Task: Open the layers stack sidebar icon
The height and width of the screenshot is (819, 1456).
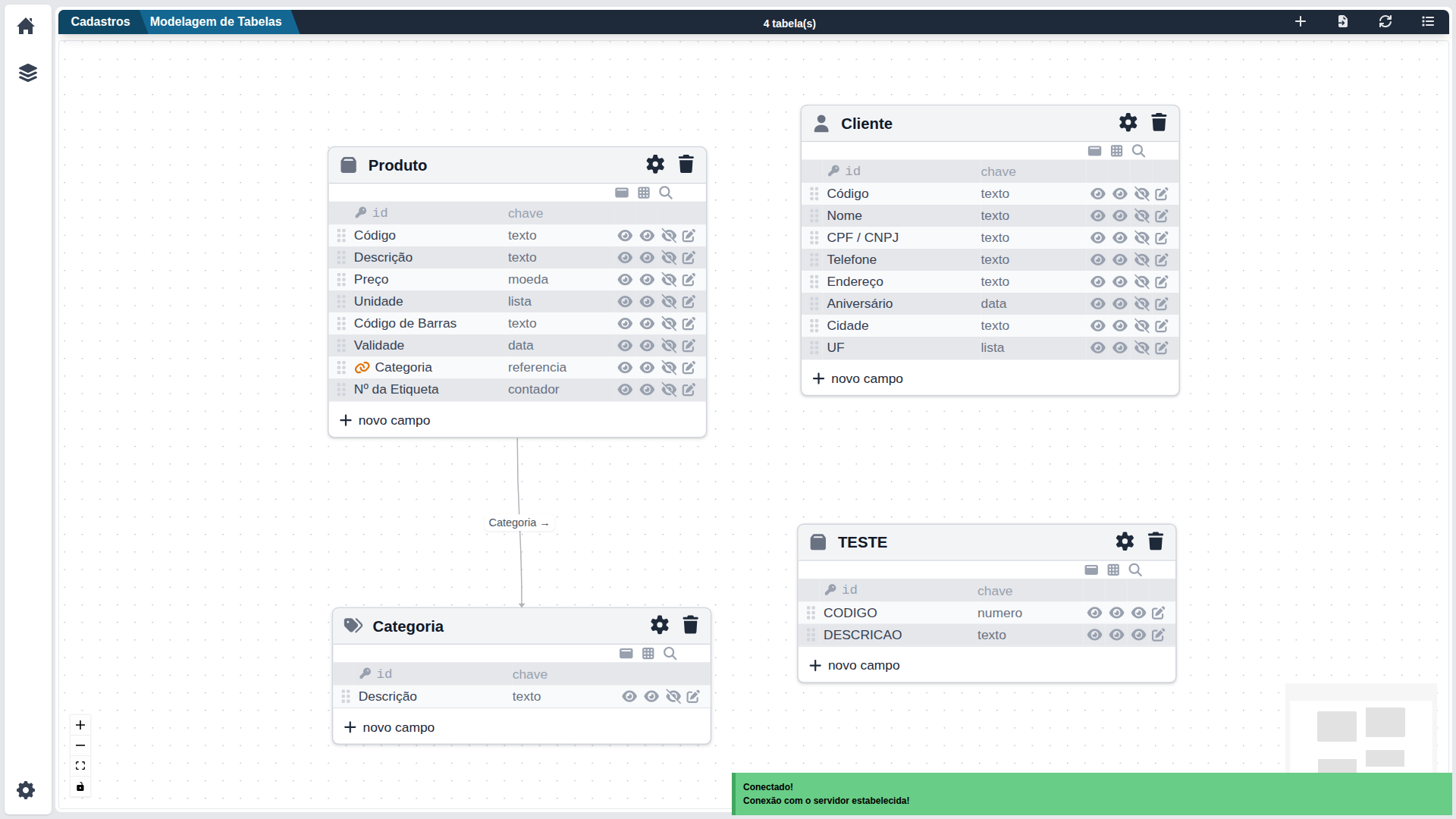Action: (x=27, y=73)
